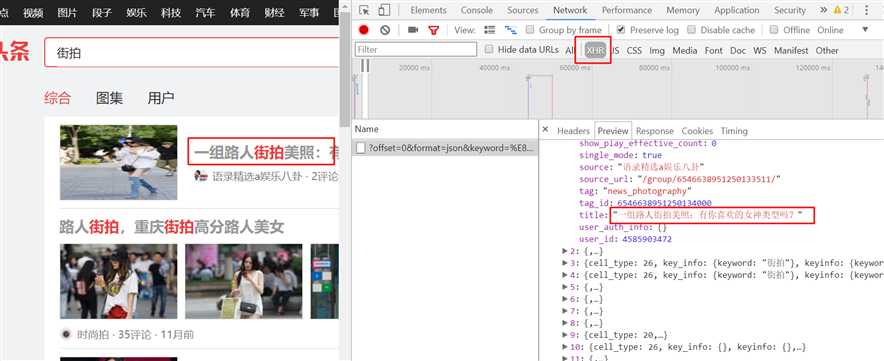This screenshot has height=361, width=884.
Task: Uncheck Preserve log checkbox
Action: 621,29
